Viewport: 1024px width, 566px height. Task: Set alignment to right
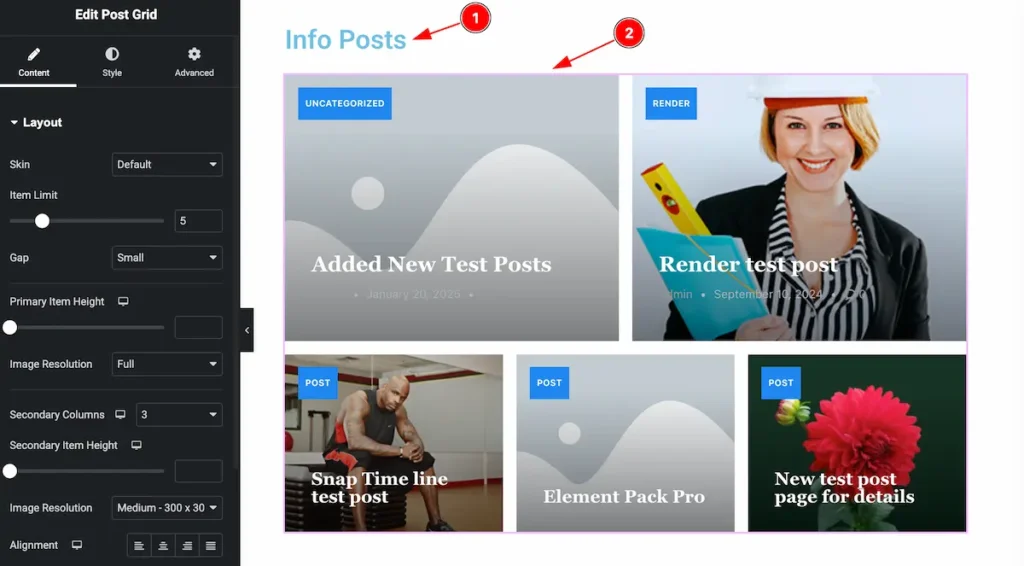pos(187,546)
